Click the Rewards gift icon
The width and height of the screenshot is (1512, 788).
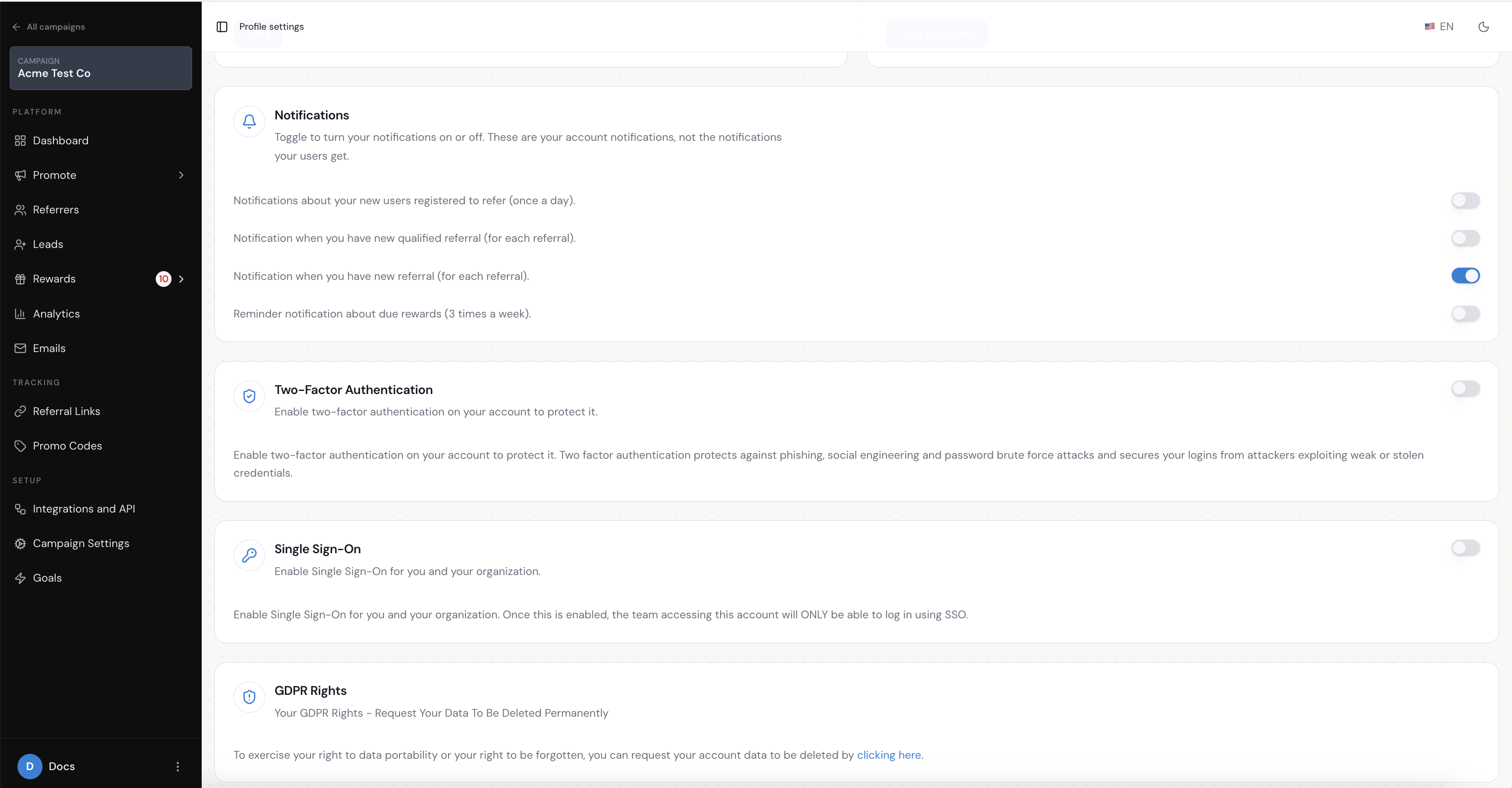20,279
